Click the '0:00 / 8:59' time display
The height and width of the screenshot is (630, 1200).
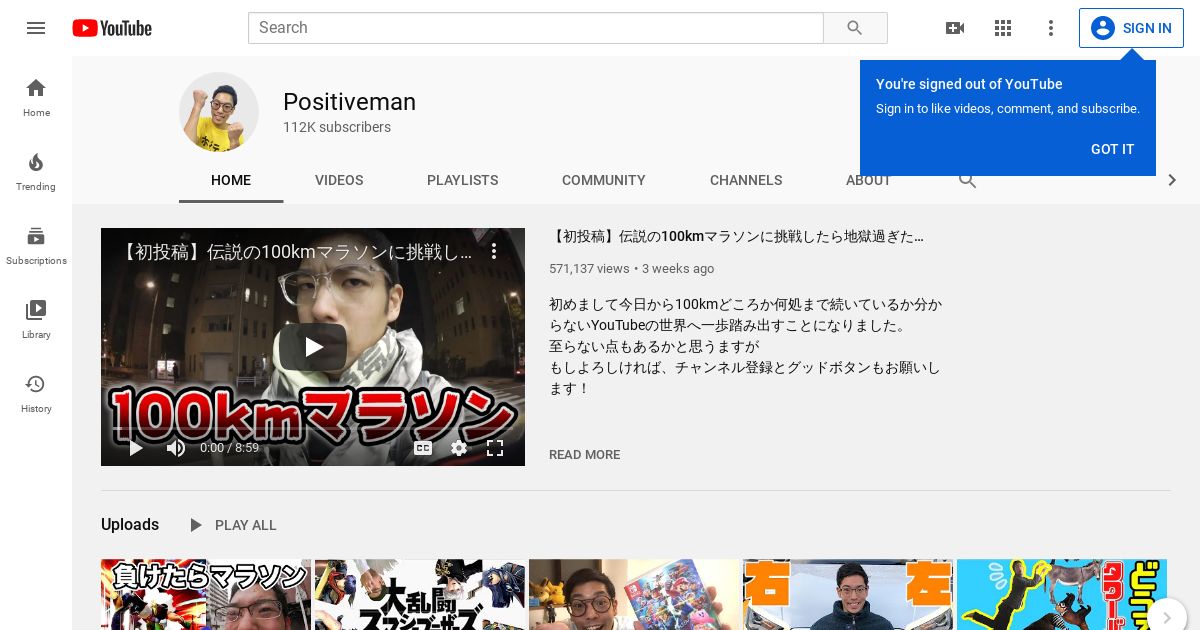[229, 448]
